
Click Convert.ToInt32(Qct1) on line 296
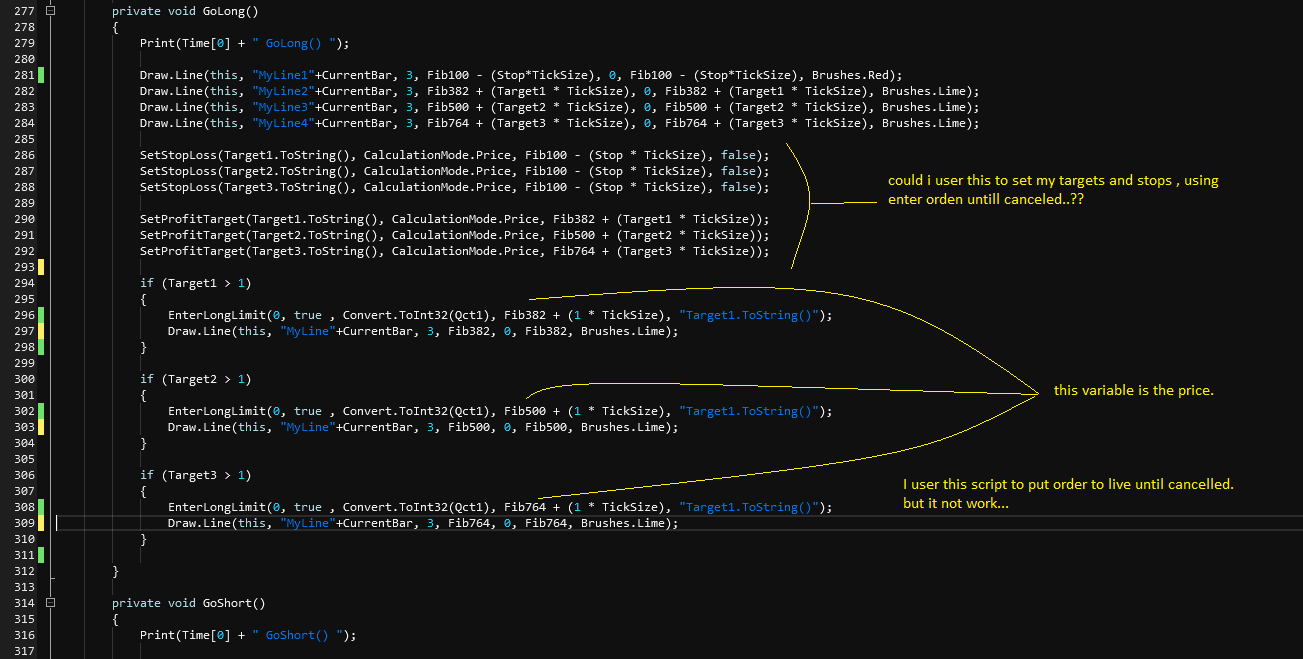pyautogui.click(x=416, y=315)
